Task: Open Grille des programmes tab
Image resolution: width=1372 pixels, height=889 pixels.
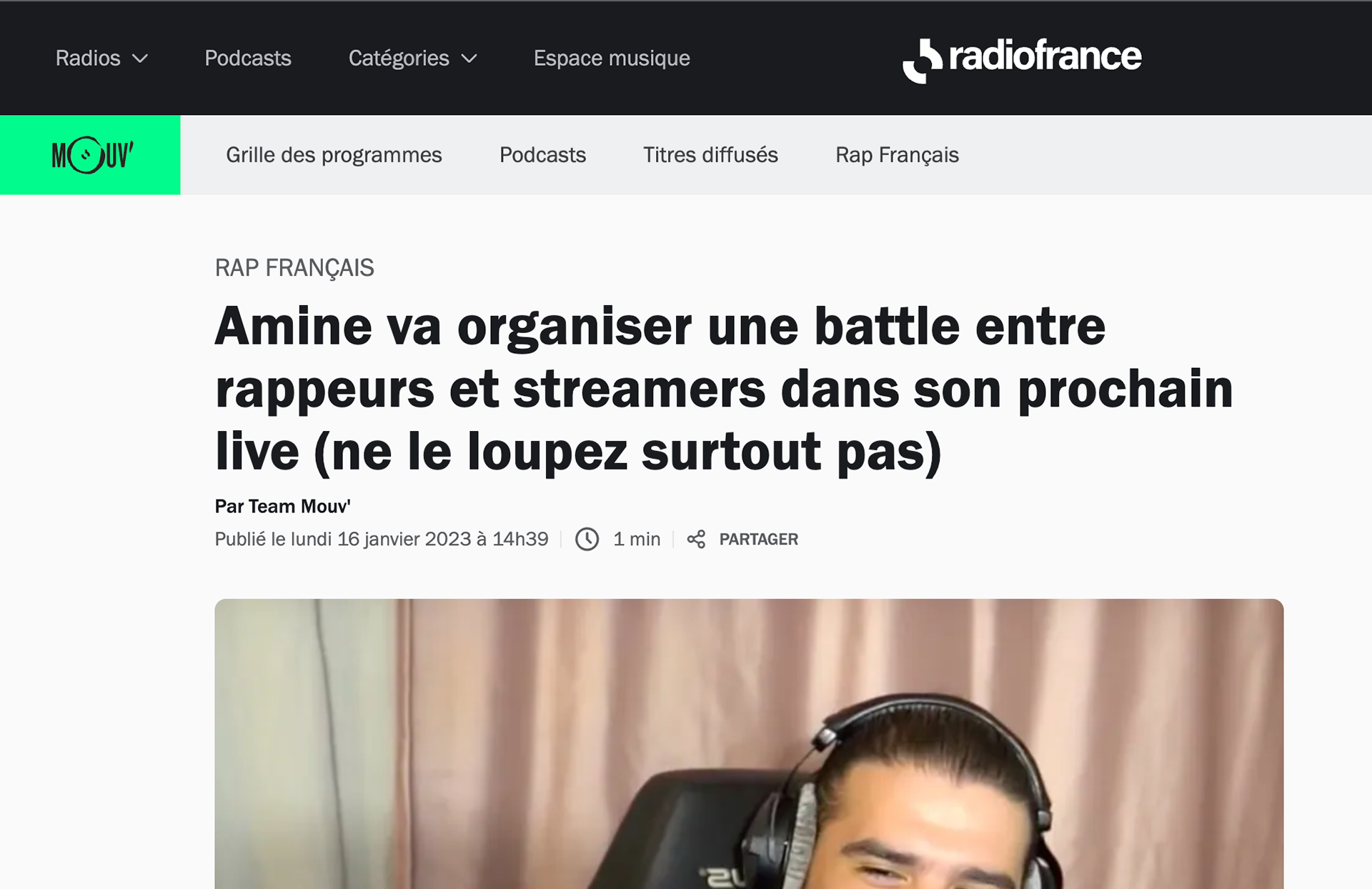Action: [334, 155]
